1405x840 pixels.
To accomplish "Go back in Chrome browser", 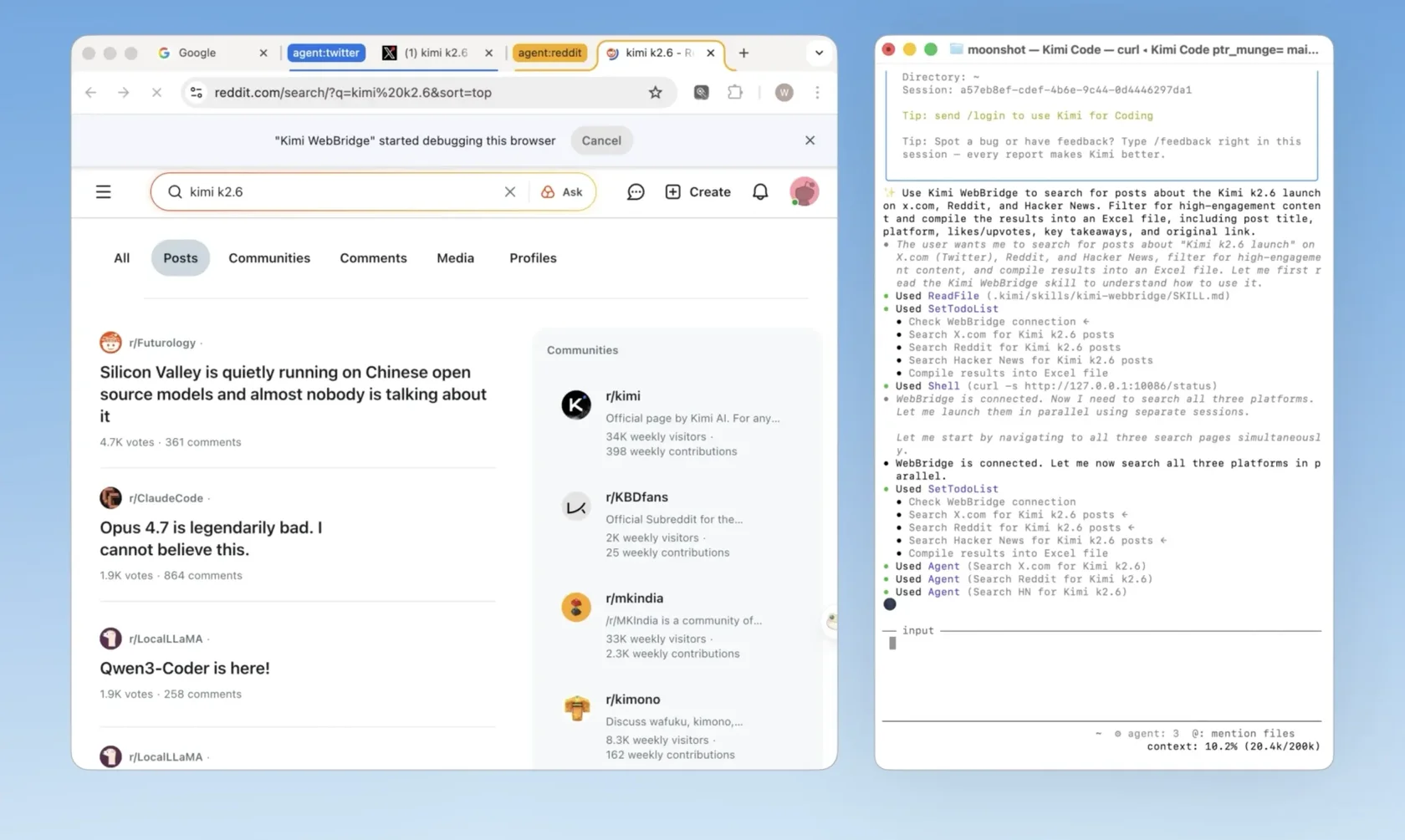I will tap(90, 93).
